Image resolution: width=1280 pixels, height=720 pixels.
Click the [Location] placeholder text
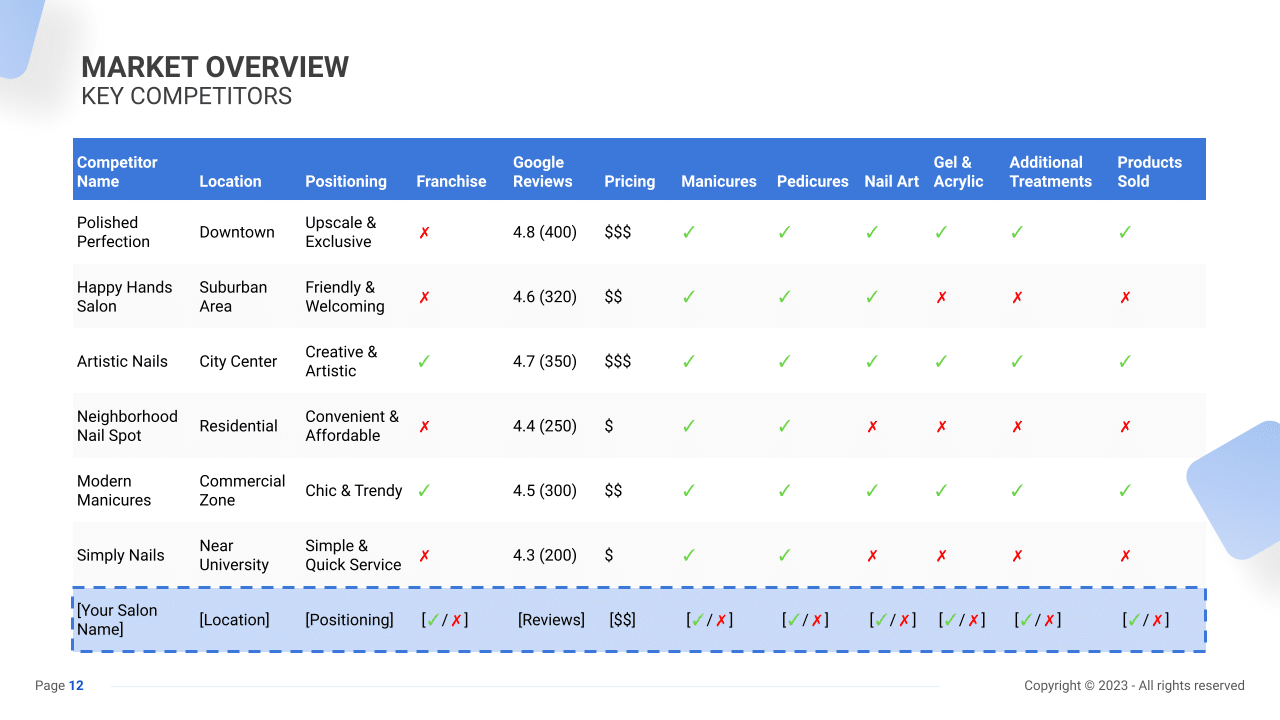234,620
